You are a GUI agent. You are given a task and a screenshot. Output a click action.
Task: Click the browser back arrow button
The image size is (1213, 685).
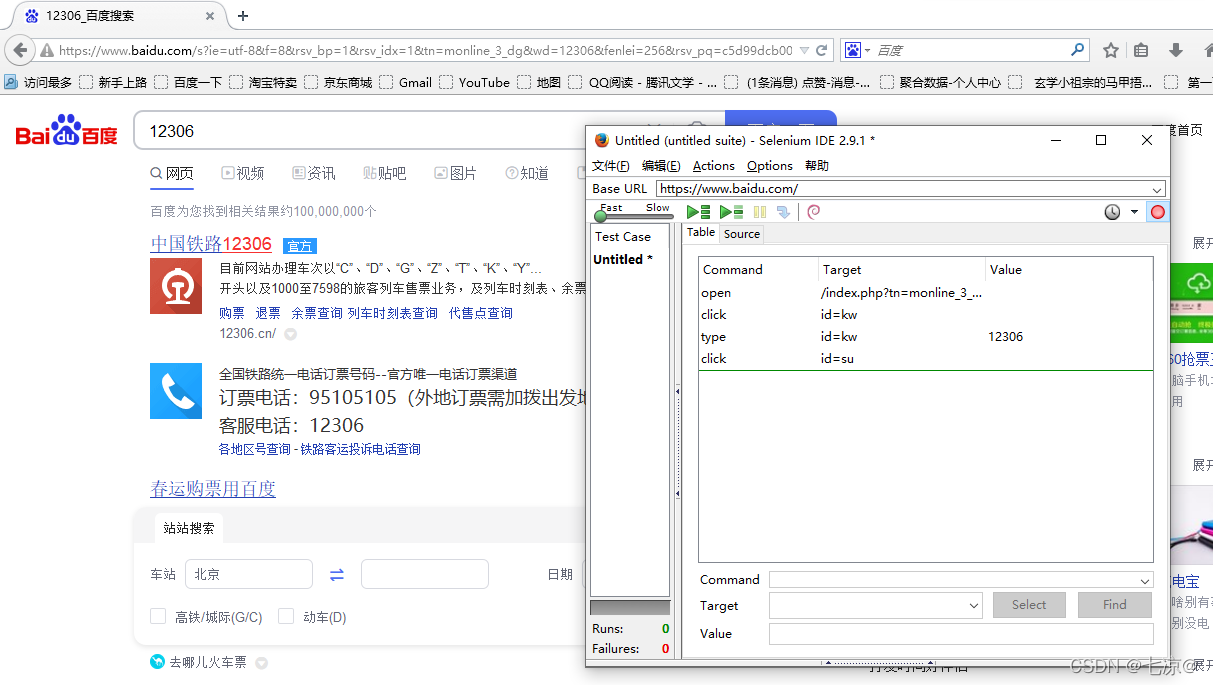pyautogui.click(x=19, y=50)
